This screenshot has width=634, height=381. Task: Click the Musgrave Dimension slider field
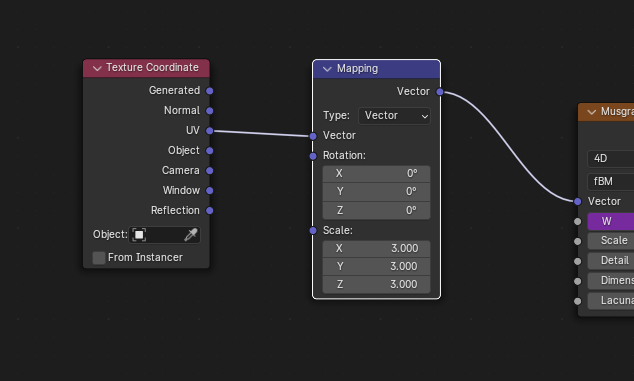611,281
